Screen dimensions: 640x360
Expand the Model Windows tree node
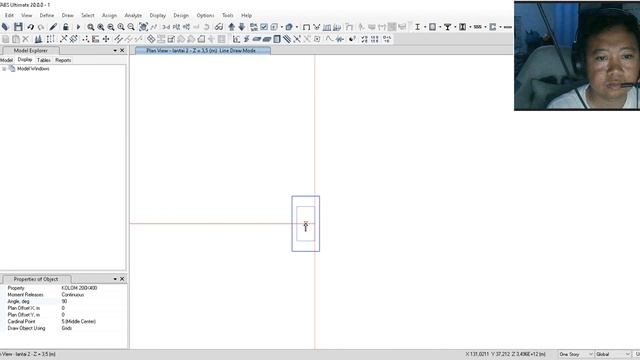pos(4,69)
